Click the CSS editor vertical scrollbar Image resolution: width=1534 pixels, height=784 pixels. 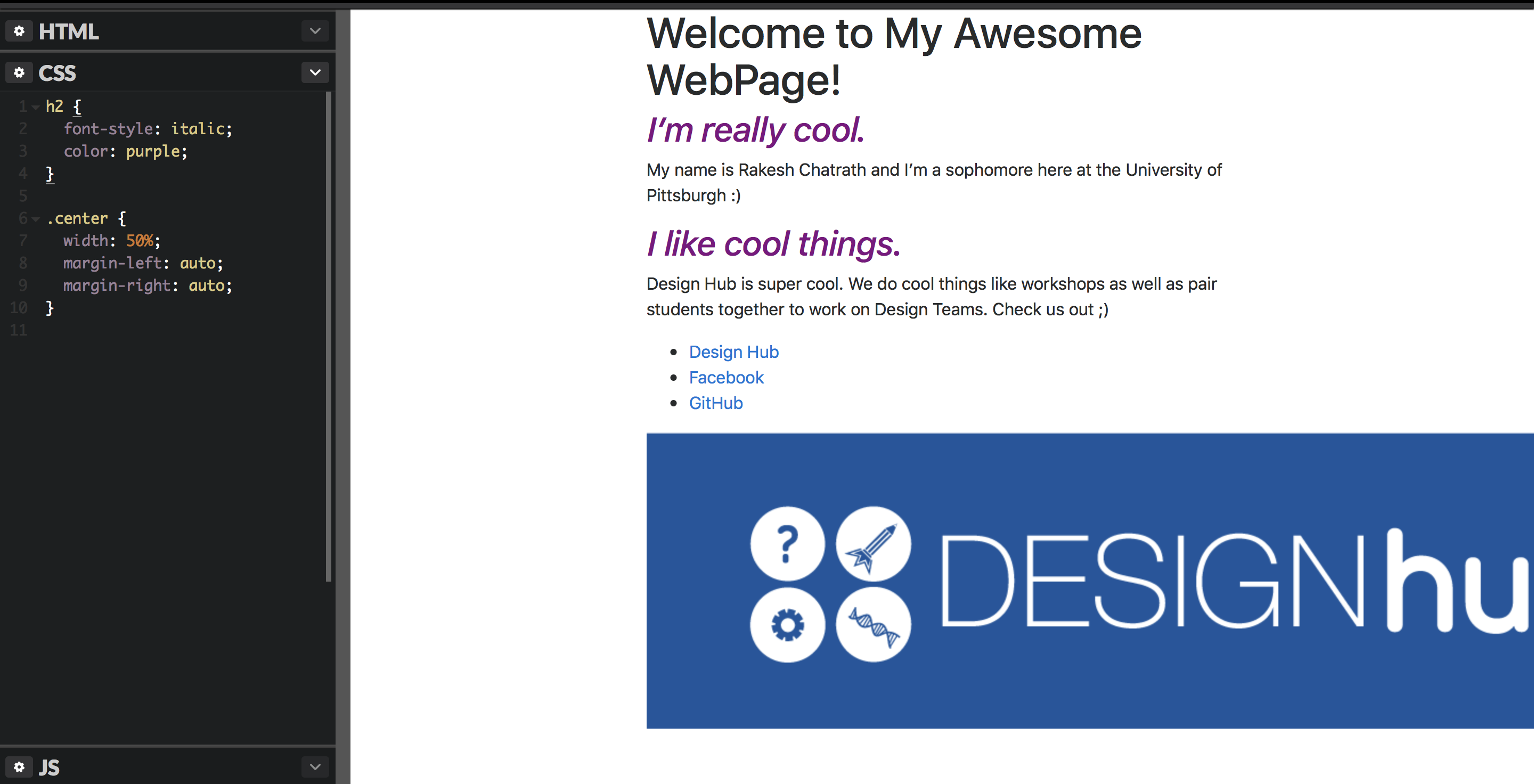coord(328,336)
